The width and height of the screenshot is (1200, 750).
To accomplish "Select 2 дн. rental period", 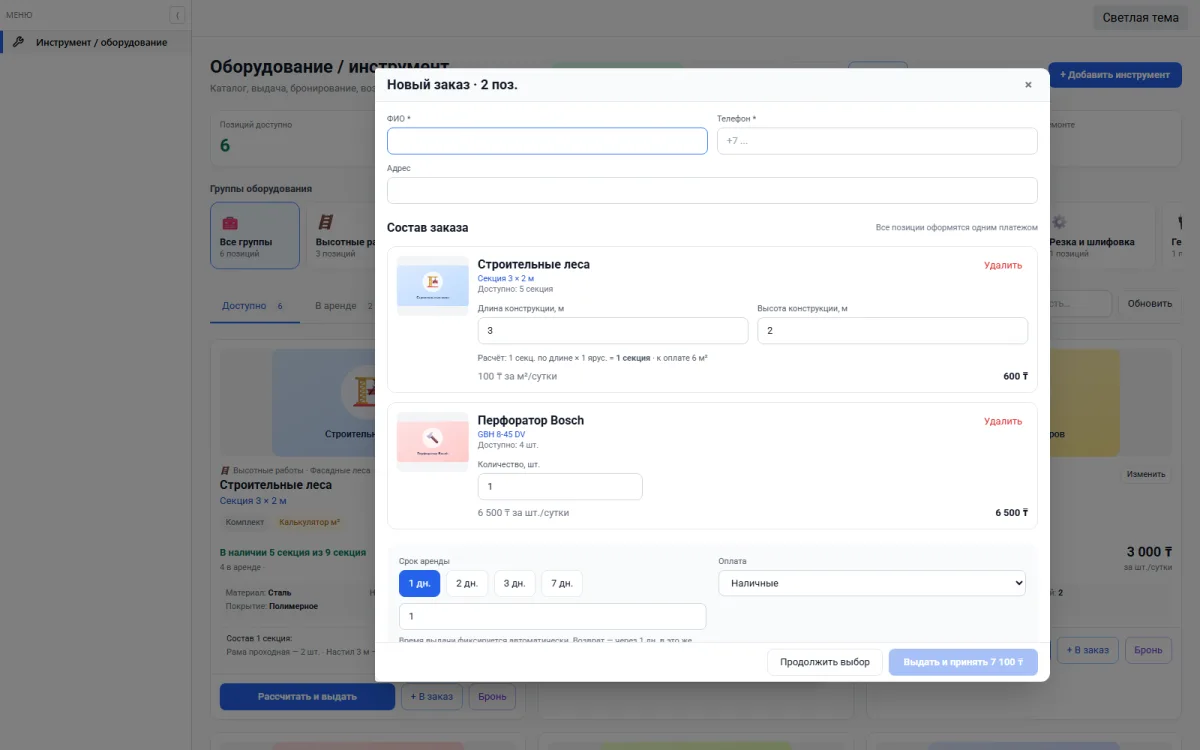I will pos(467,583).
